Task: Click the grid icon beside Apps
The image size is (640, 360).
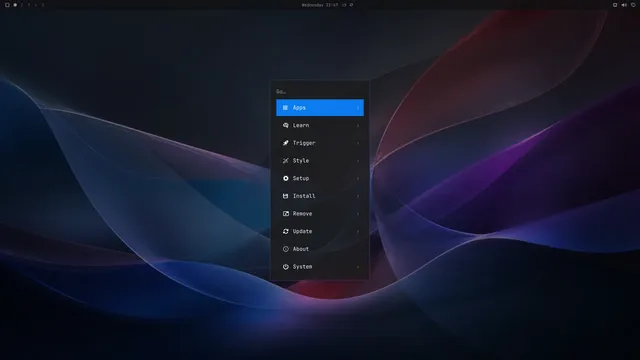Action: (x=285, y=107)
